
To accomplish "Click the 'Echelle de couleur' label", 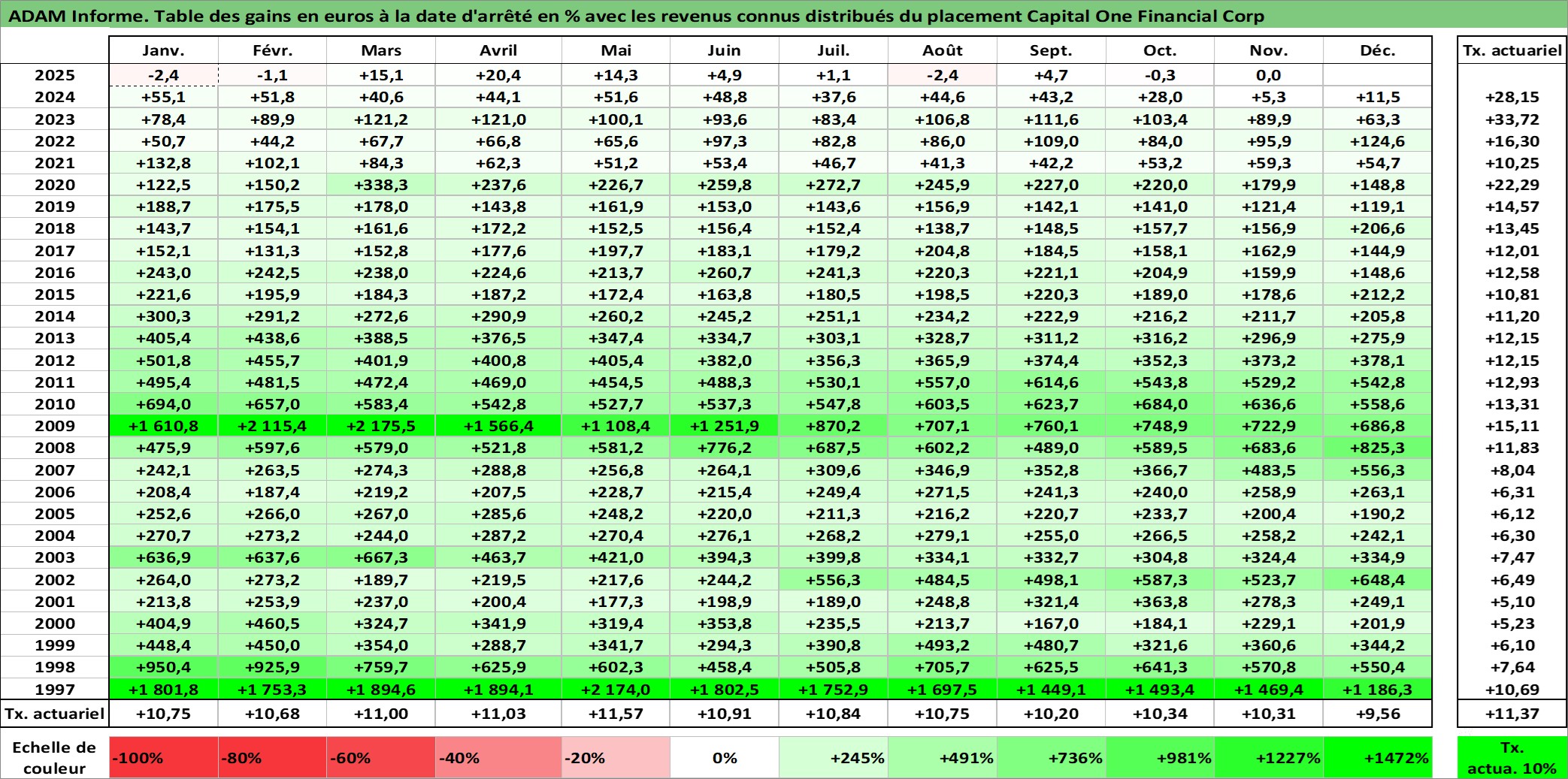I will pyautogui.click(x=55, y=757).
